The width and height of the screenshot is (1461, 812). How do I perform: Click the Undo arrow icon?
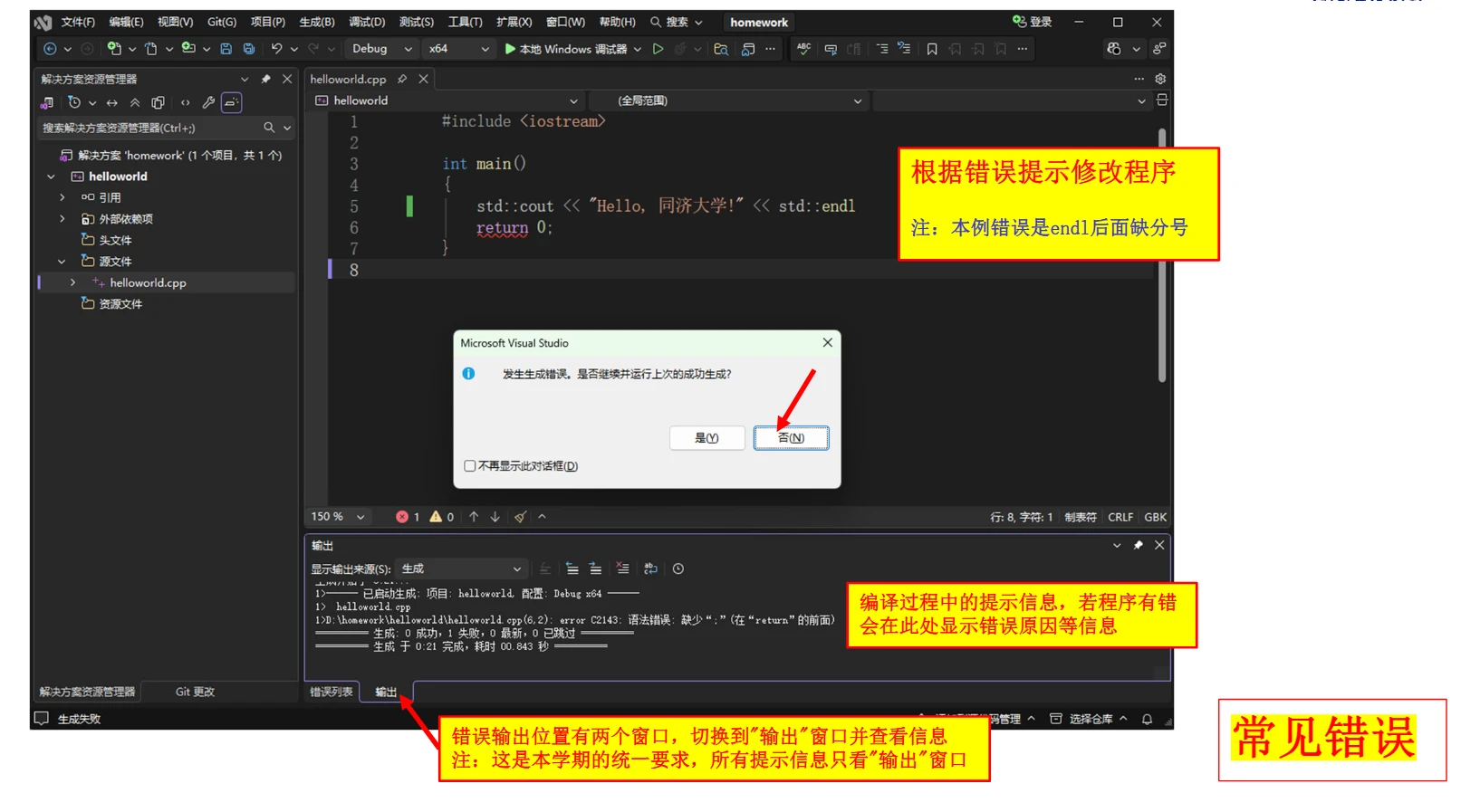click(x=276, y=49)
